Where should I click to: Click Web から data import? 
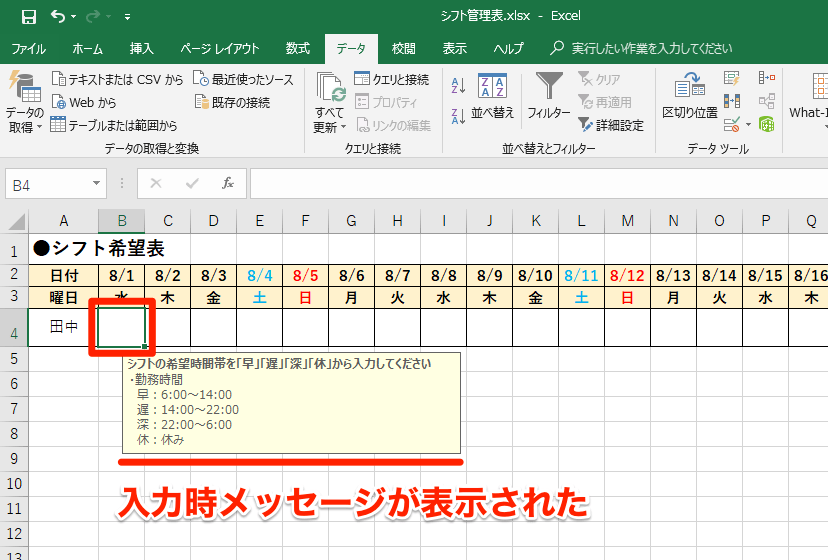tap(84, 102)
